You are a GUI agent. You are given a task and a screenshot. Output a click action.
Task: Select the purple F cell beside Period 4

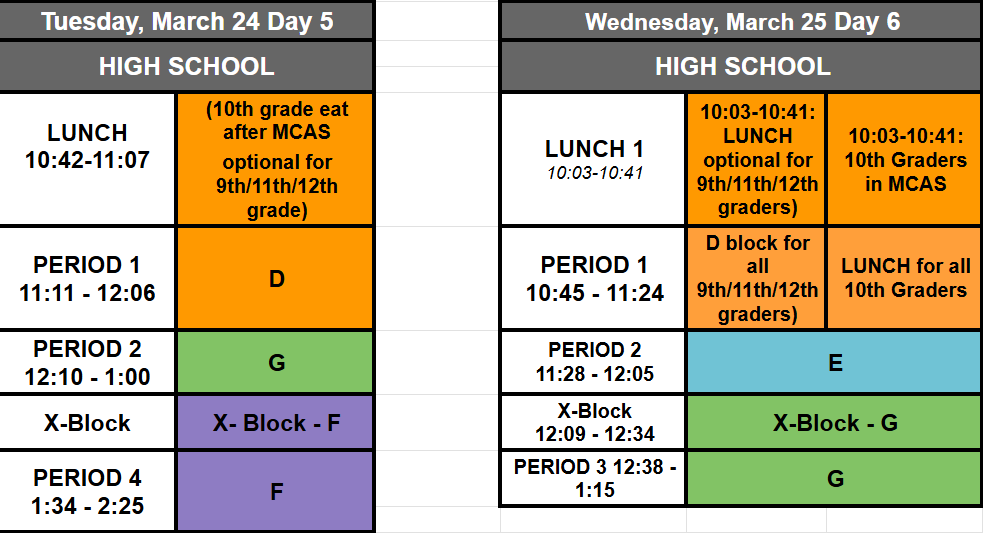coord(276,491)
